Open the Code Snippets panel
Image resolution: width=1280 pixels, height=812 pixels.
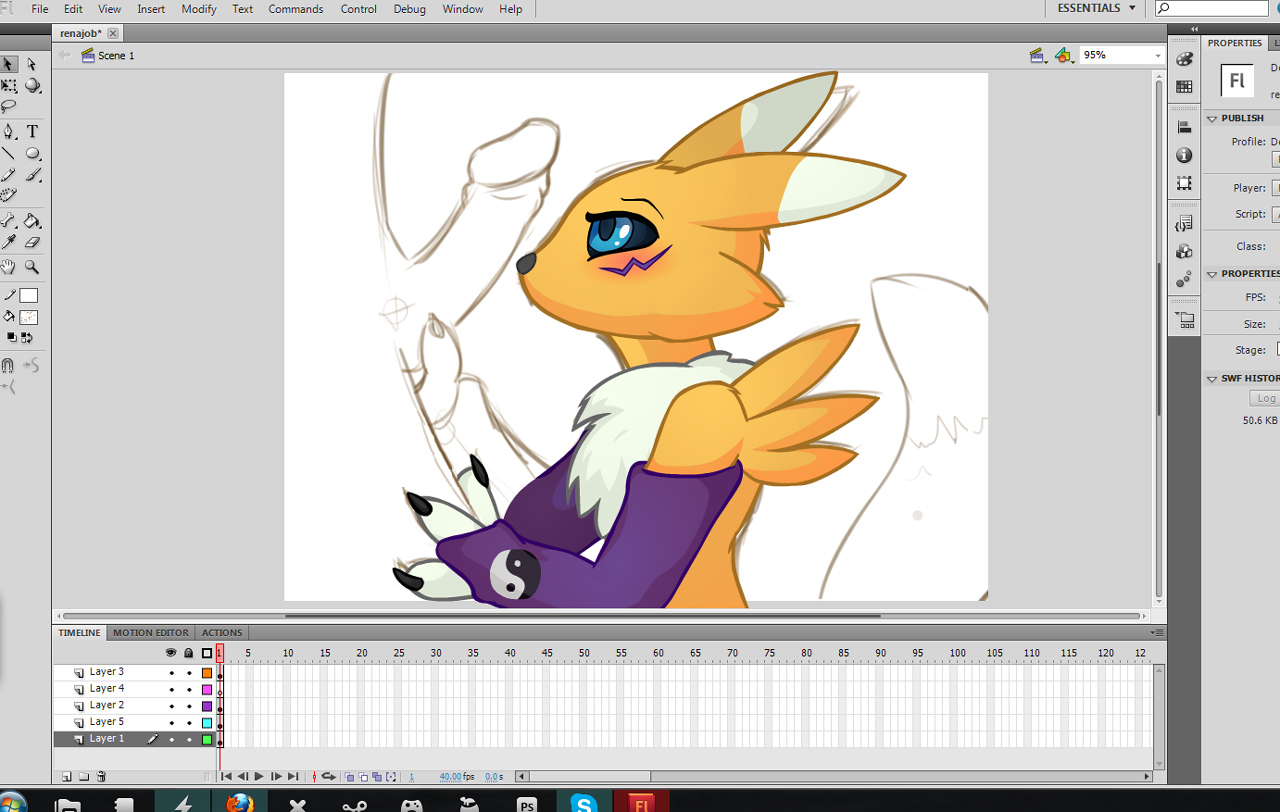tap(1185, 223)
